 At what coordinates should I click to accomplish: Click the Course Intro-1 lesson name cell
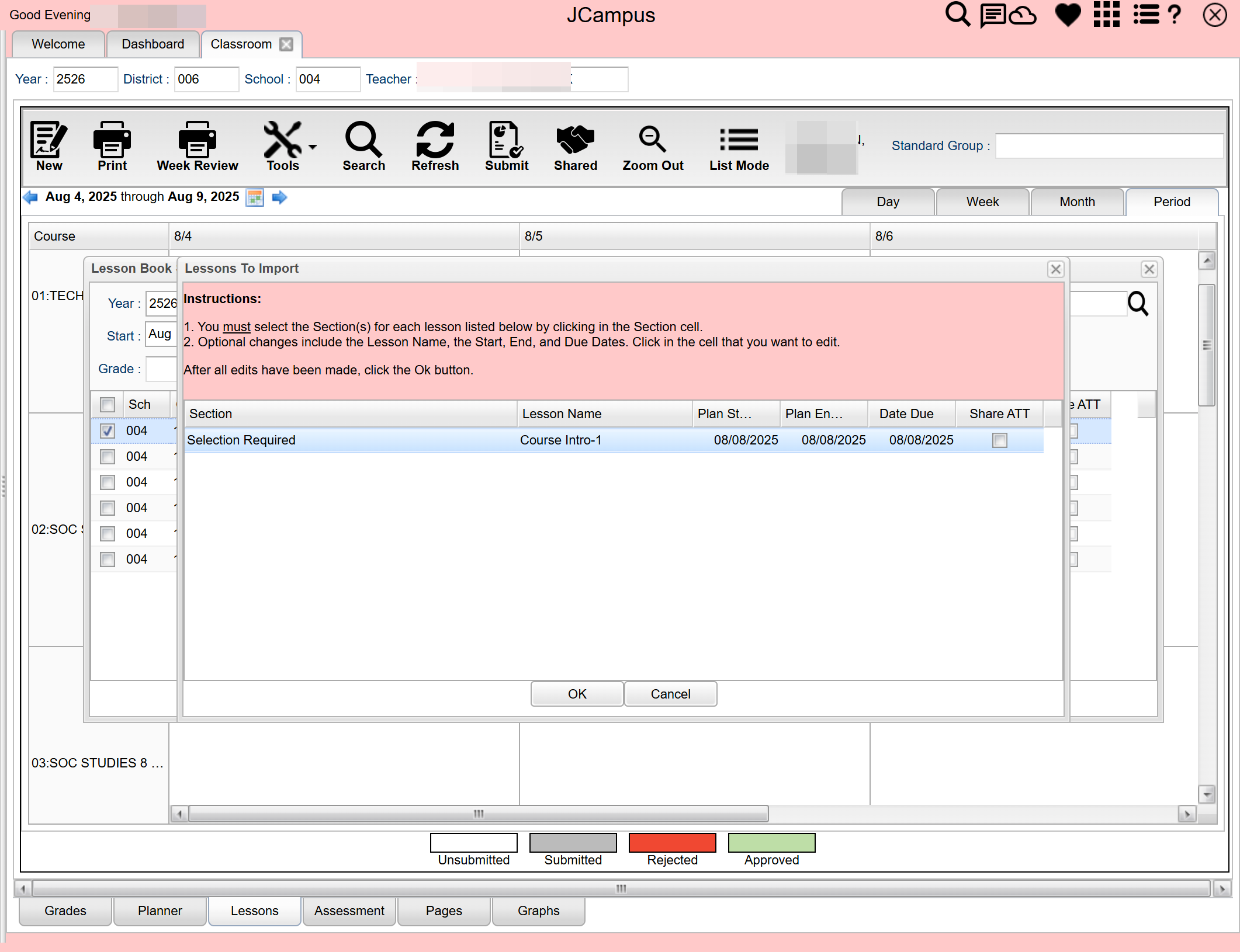[x=605, y=440]
